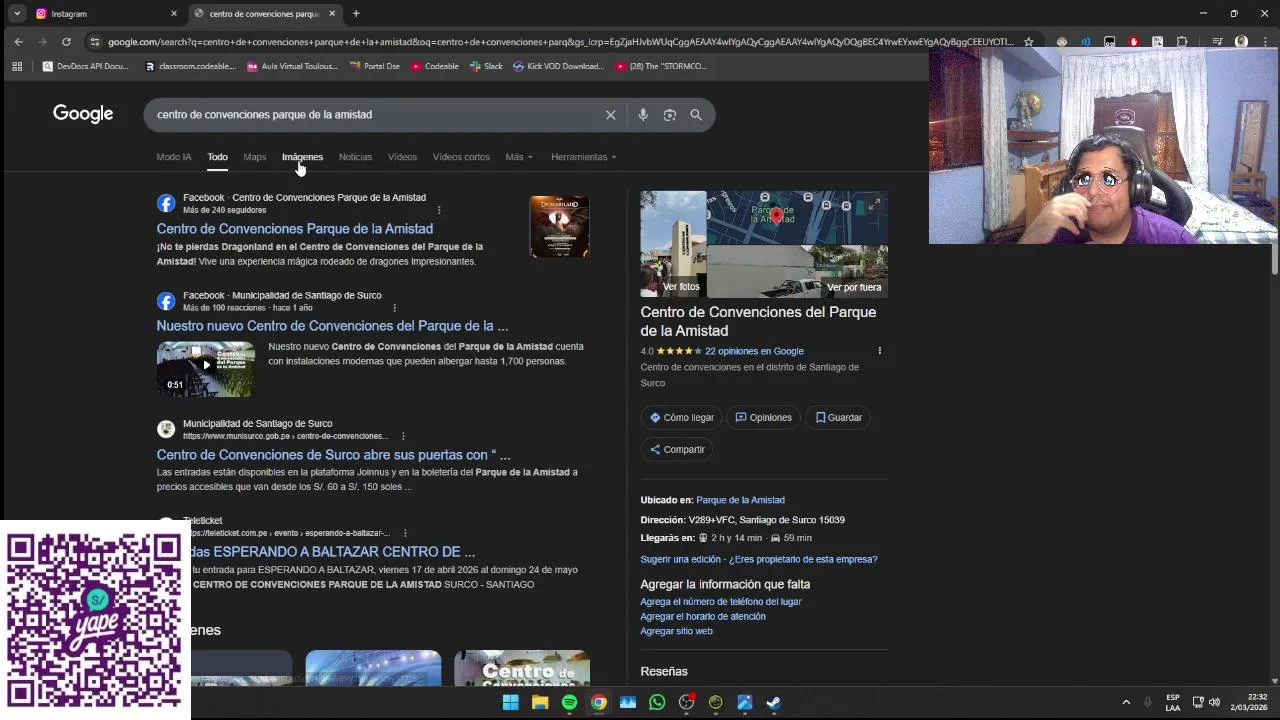Click Sugerir una edición link
Image resolution: width=1280 pixels, height=720 pixels.
(680, 560)
